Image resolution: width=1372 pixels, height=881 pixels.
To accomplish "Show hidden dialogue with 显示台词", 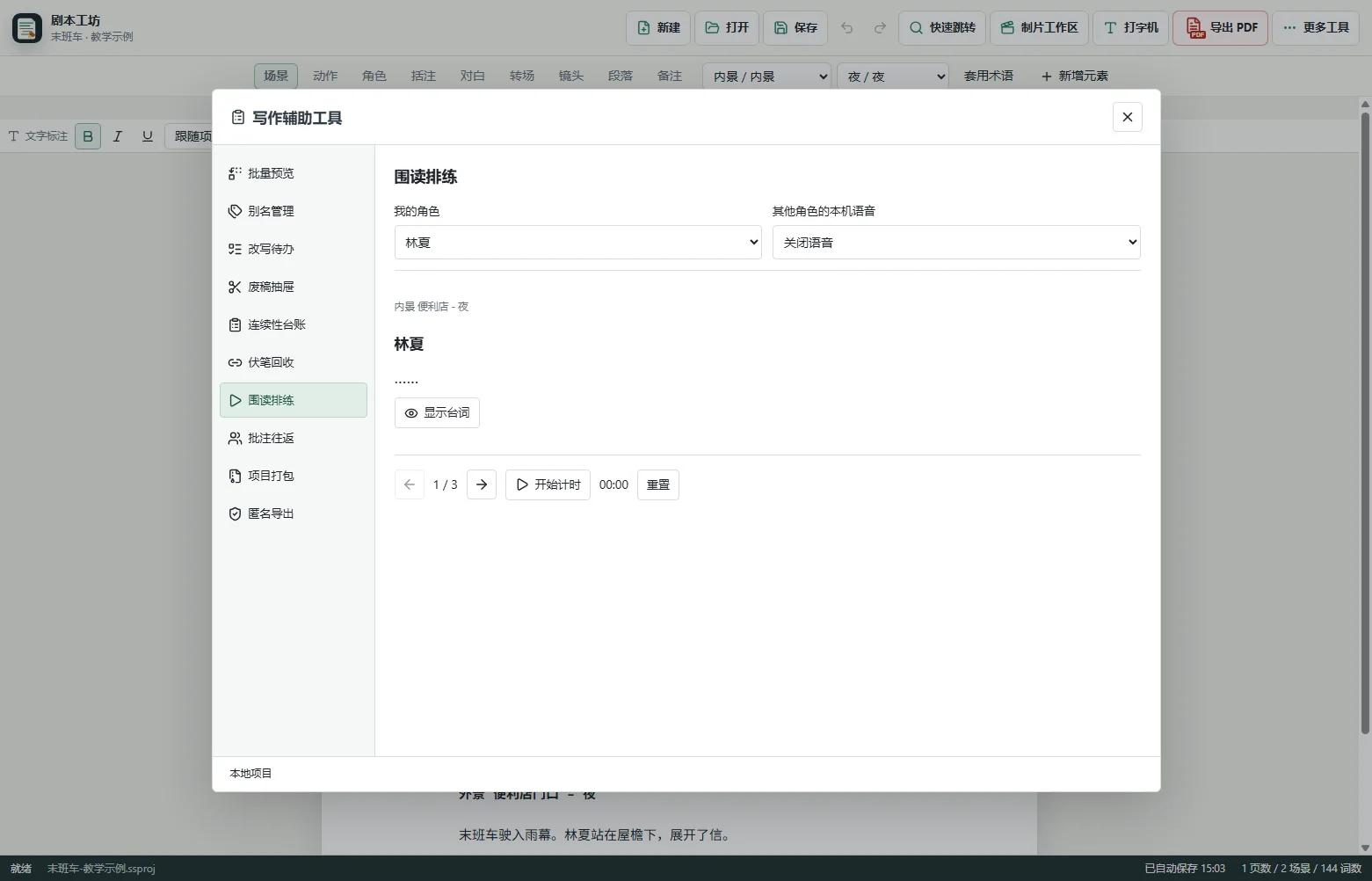I will tap(437, 413).
